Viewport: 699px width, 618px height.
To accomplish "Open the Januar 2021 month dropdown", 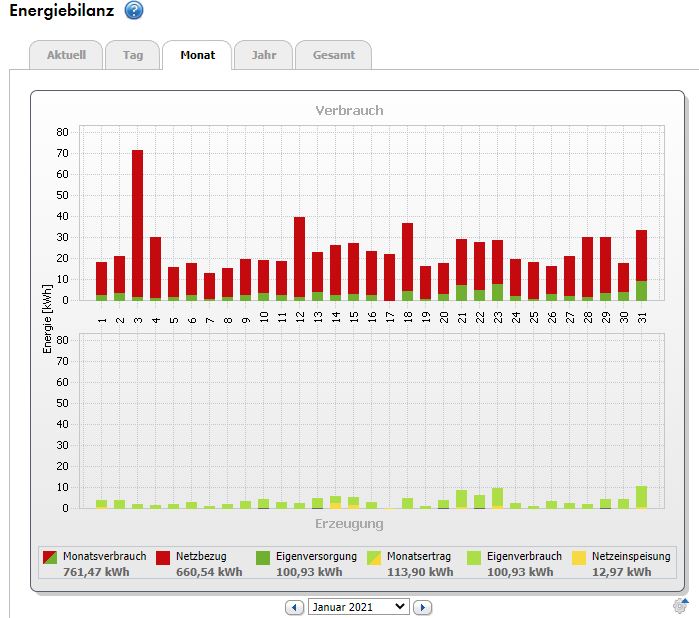I will pos(359,606).
